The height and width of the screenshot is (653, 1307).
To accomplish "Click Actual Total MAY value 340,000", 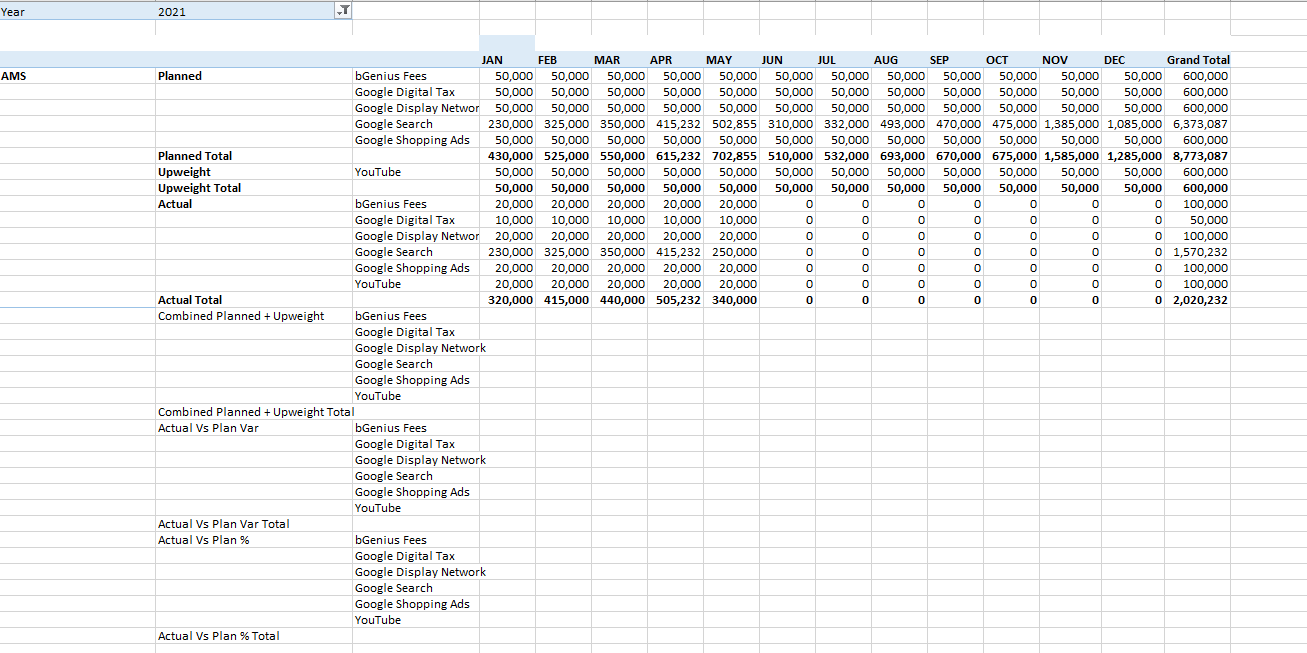I will [734, 300].
